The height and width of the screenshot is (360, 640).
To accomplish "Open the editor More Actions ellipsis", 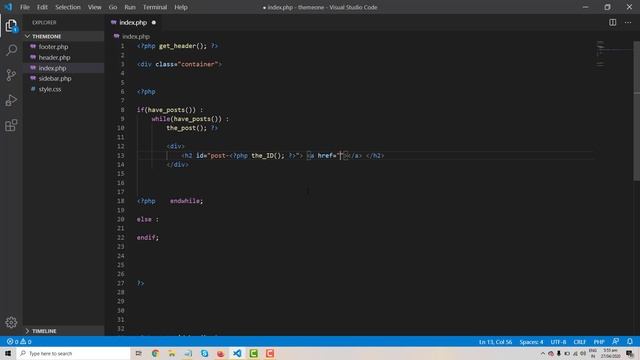I will click(x=628, y=22).
